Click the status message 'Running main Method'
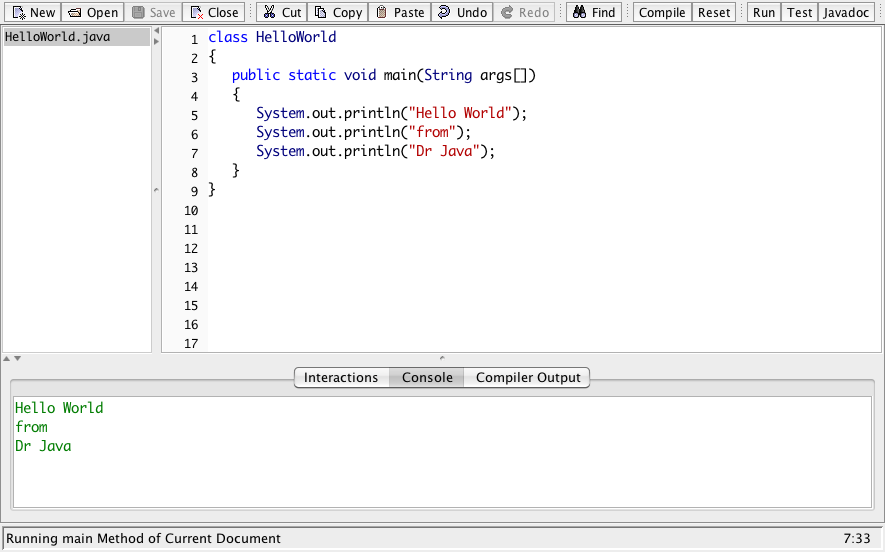 [x=143, y=538]
